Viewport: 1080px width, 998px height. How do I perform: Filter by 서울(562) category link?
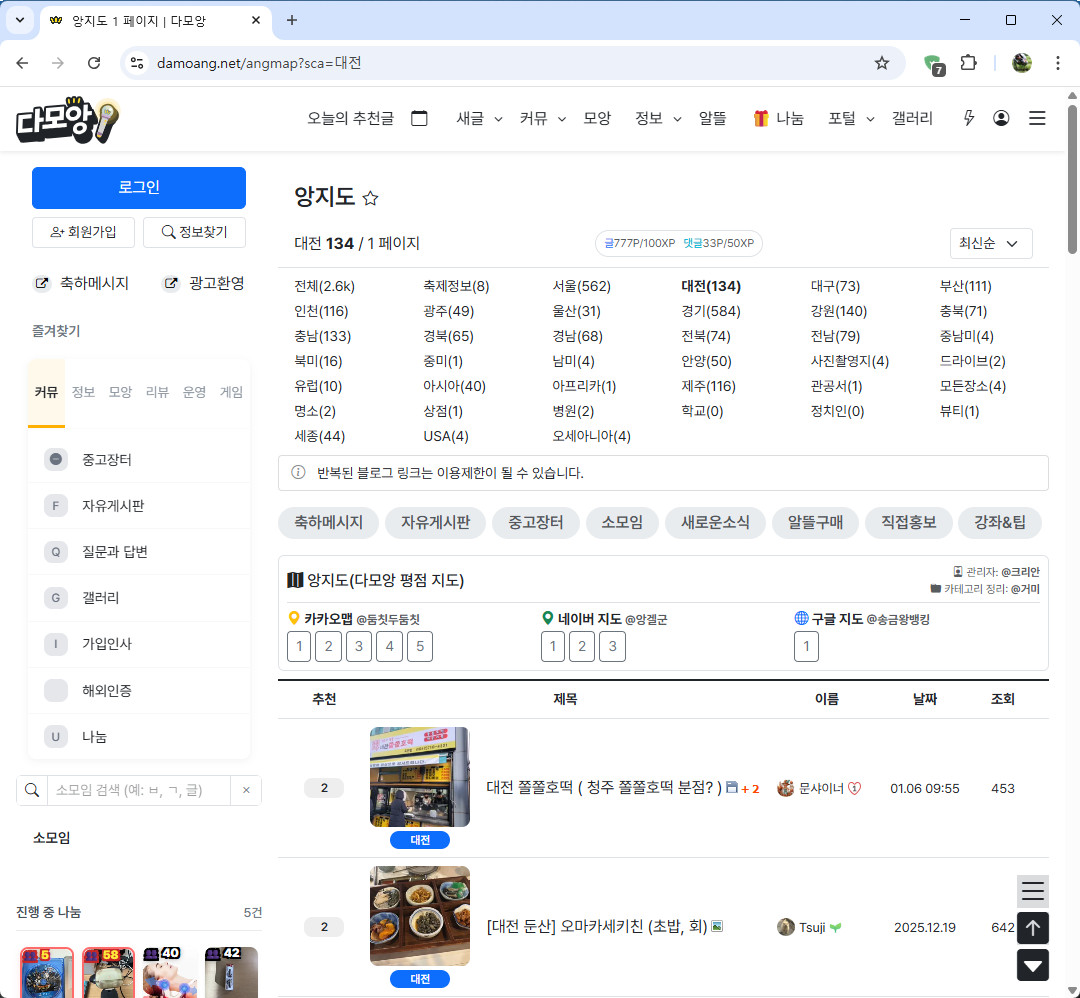(581, 286)
